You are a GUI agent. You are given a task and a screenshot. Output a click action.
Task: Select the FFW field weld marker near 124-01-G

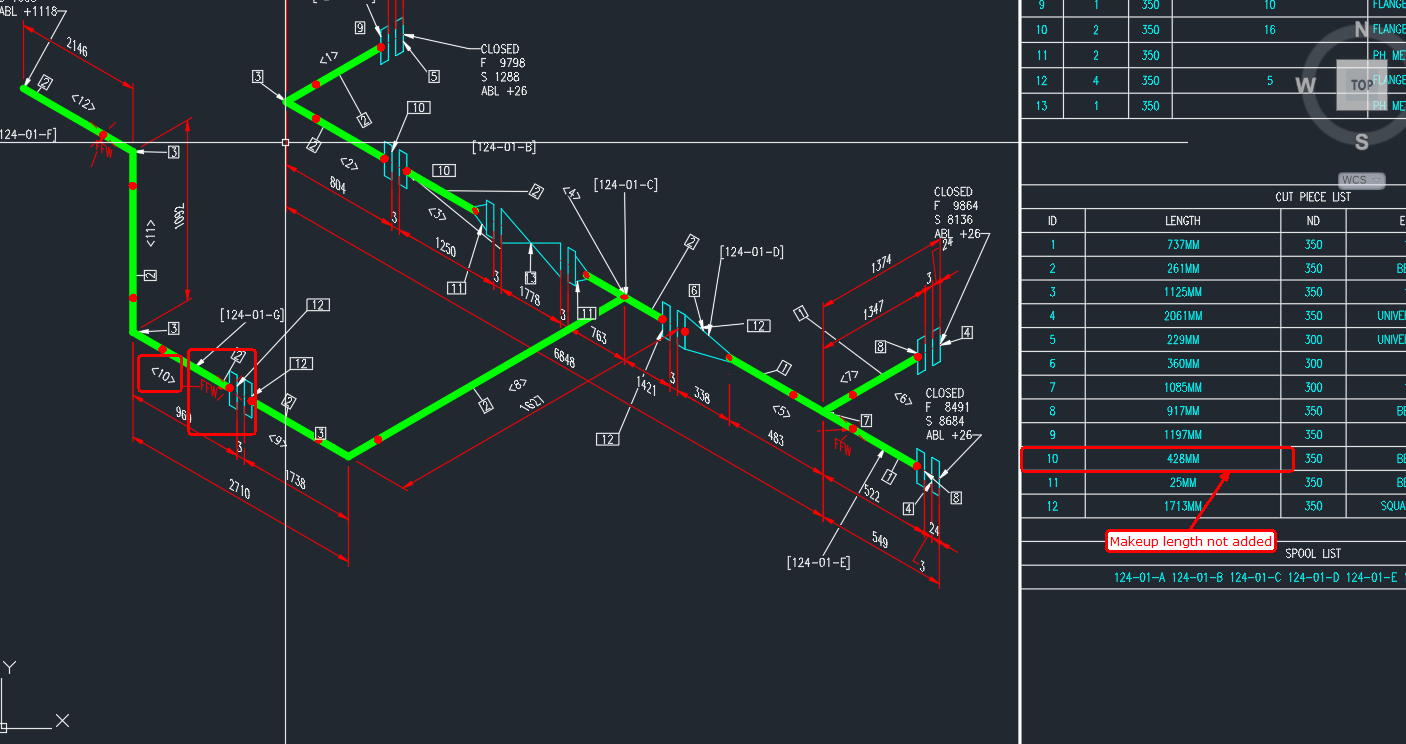click(210, 385)
